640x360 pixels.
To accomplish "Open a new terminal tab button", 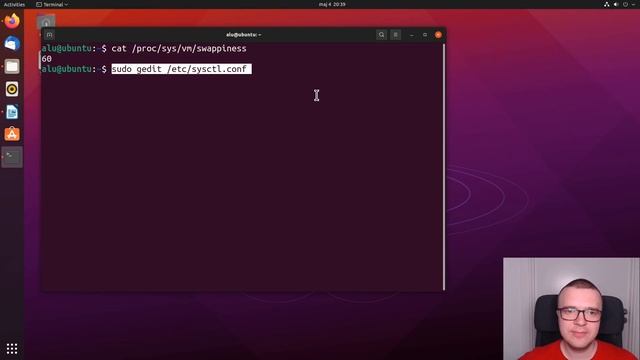I will point(49,35).
